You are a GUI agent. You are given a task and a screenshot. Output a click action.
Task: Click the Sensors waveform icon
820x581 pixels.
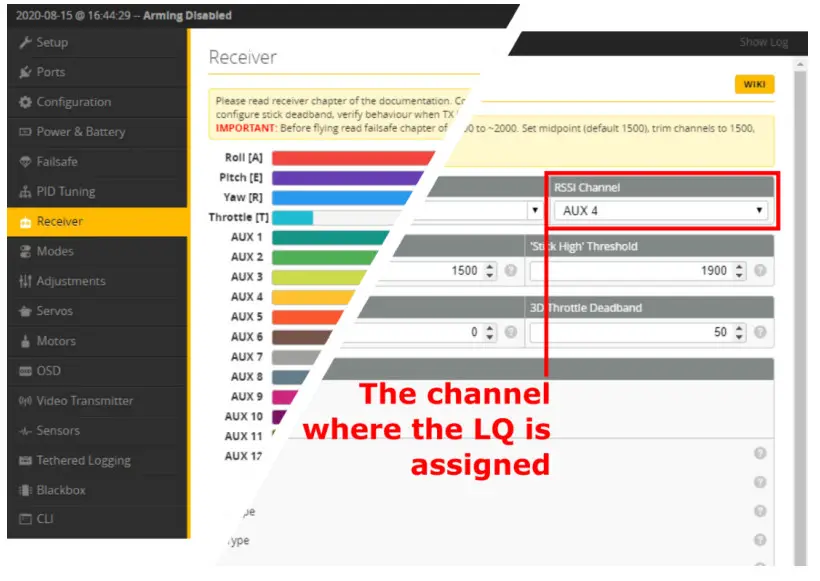25,431
